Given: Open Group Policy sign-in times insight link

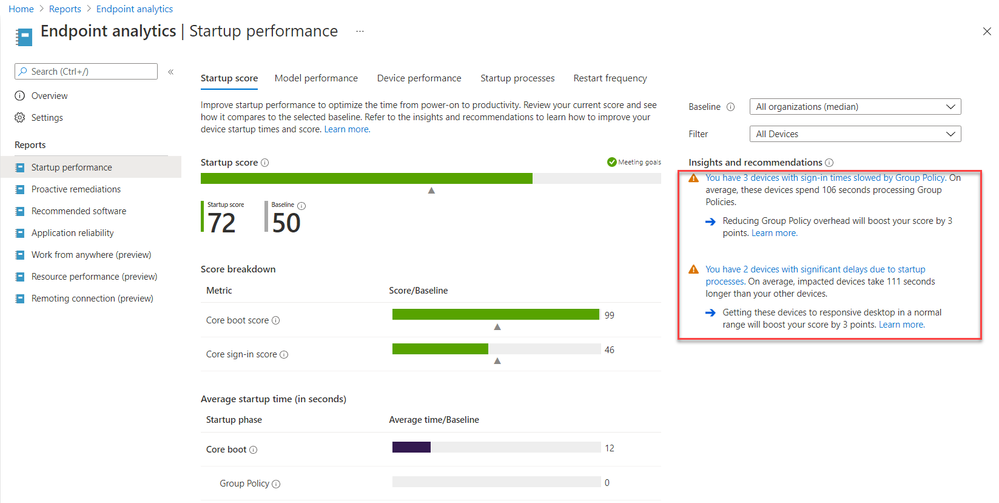Looking at the screenshot, I should [x=825, y=179].
